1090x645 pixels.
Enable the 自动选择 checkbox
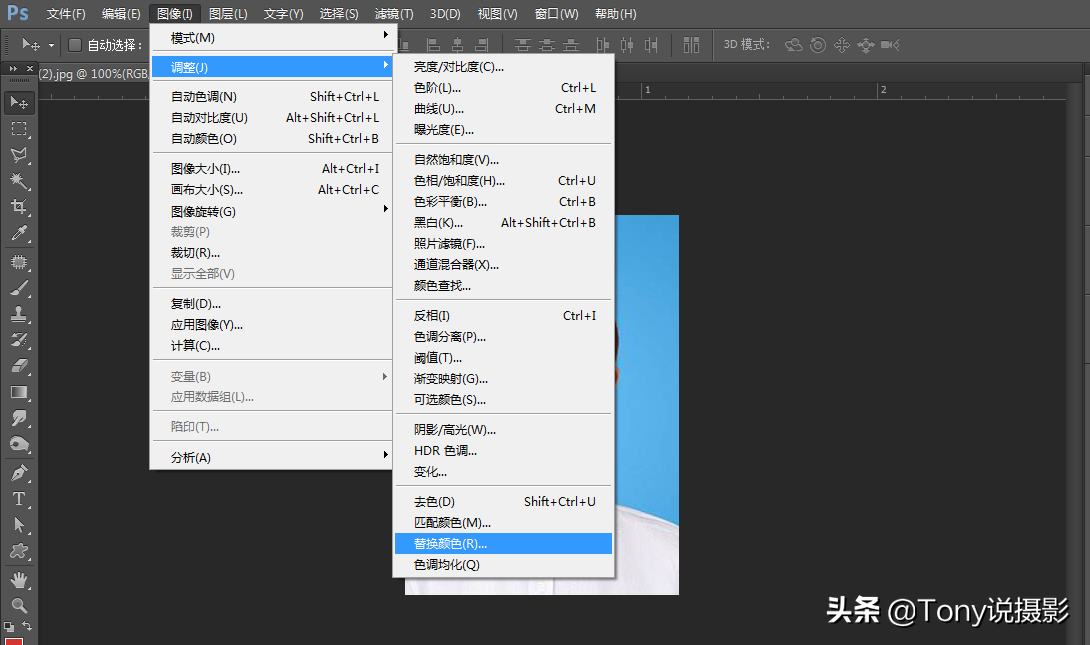coord(75,45)
